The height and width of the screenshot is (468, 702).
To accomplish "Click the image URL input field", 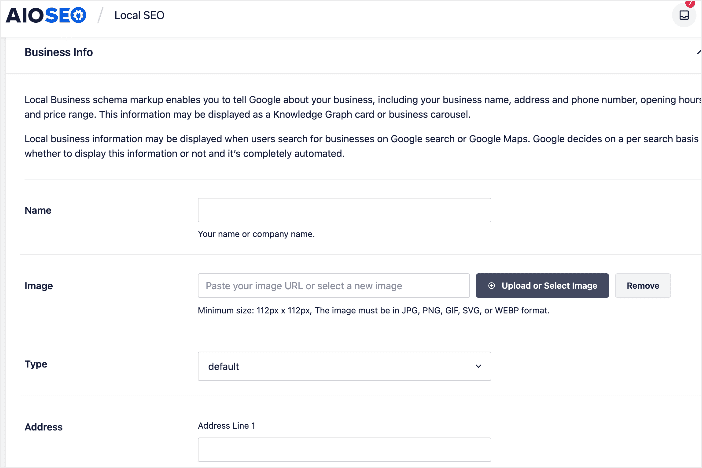I will [334, 286].
